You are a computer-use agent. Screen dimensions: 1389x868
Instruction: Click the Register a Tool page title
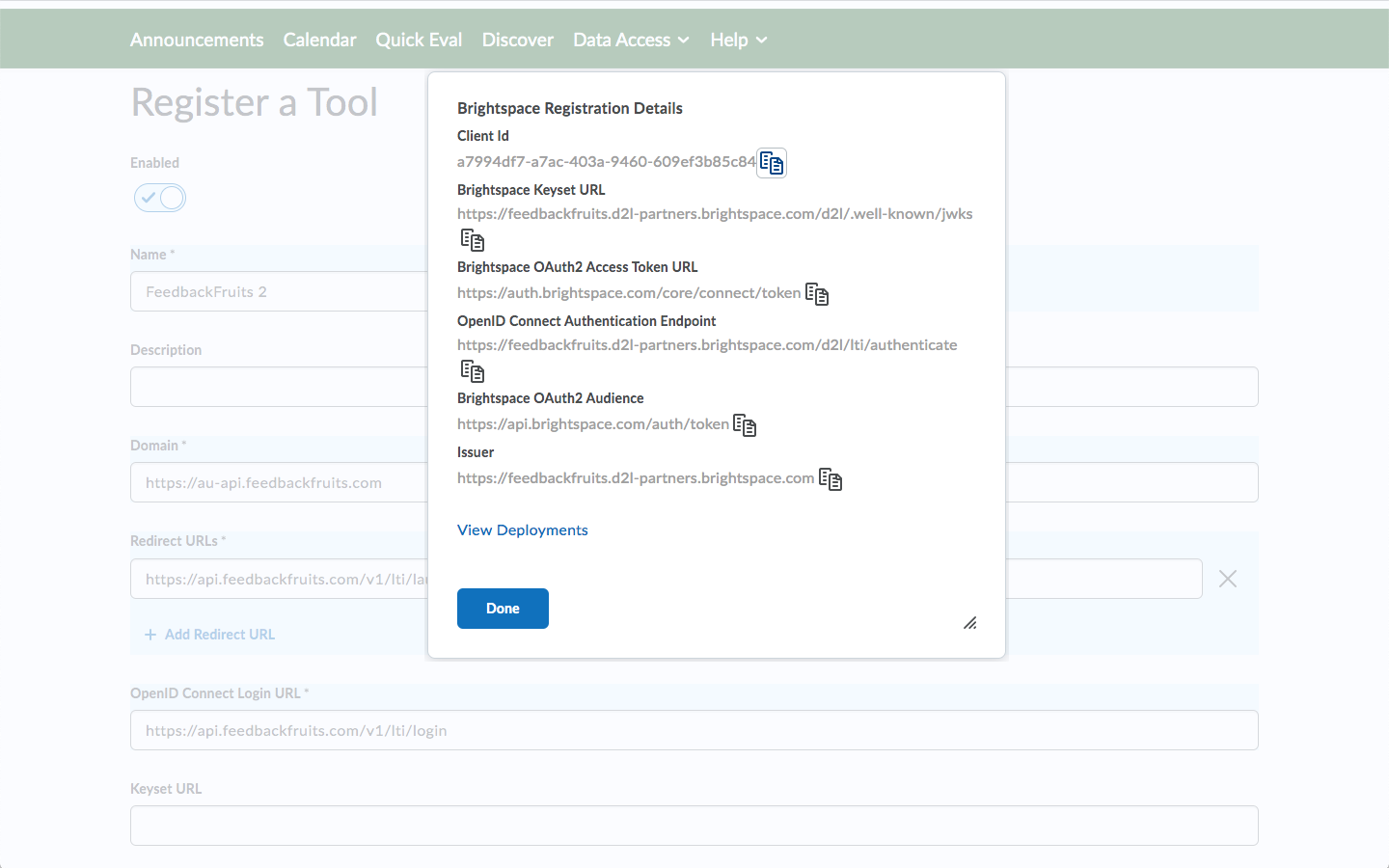pos(255,102)
